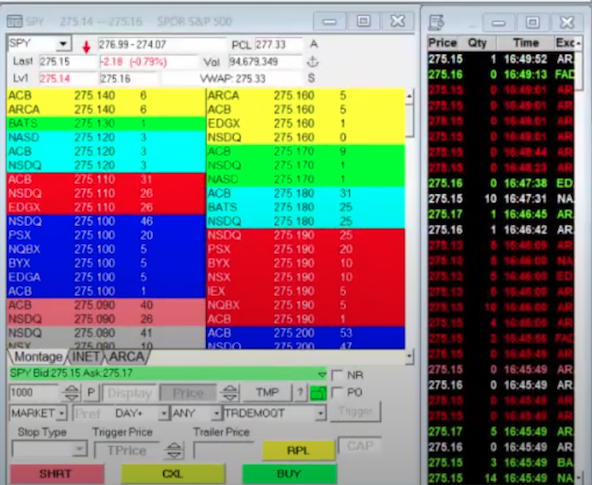Click the CAP button
Viewport: 592px width, 485px height.
360,446
